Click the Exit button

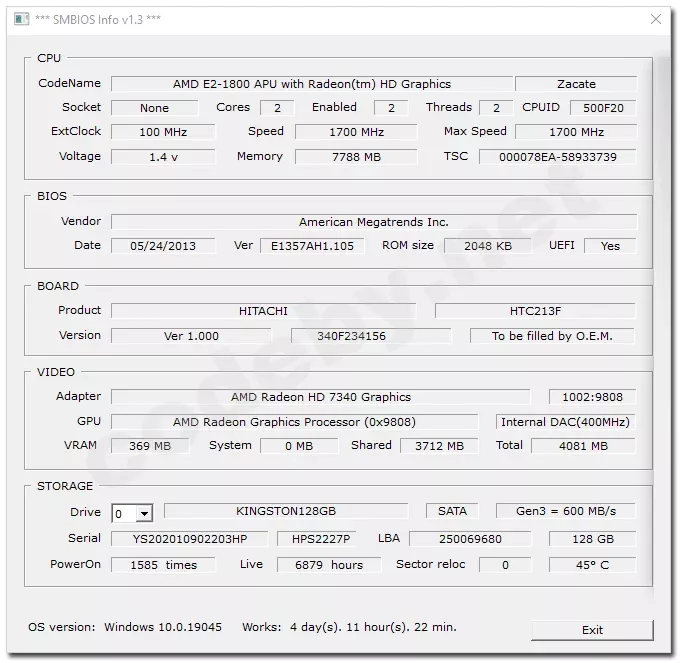click(592, 630)
